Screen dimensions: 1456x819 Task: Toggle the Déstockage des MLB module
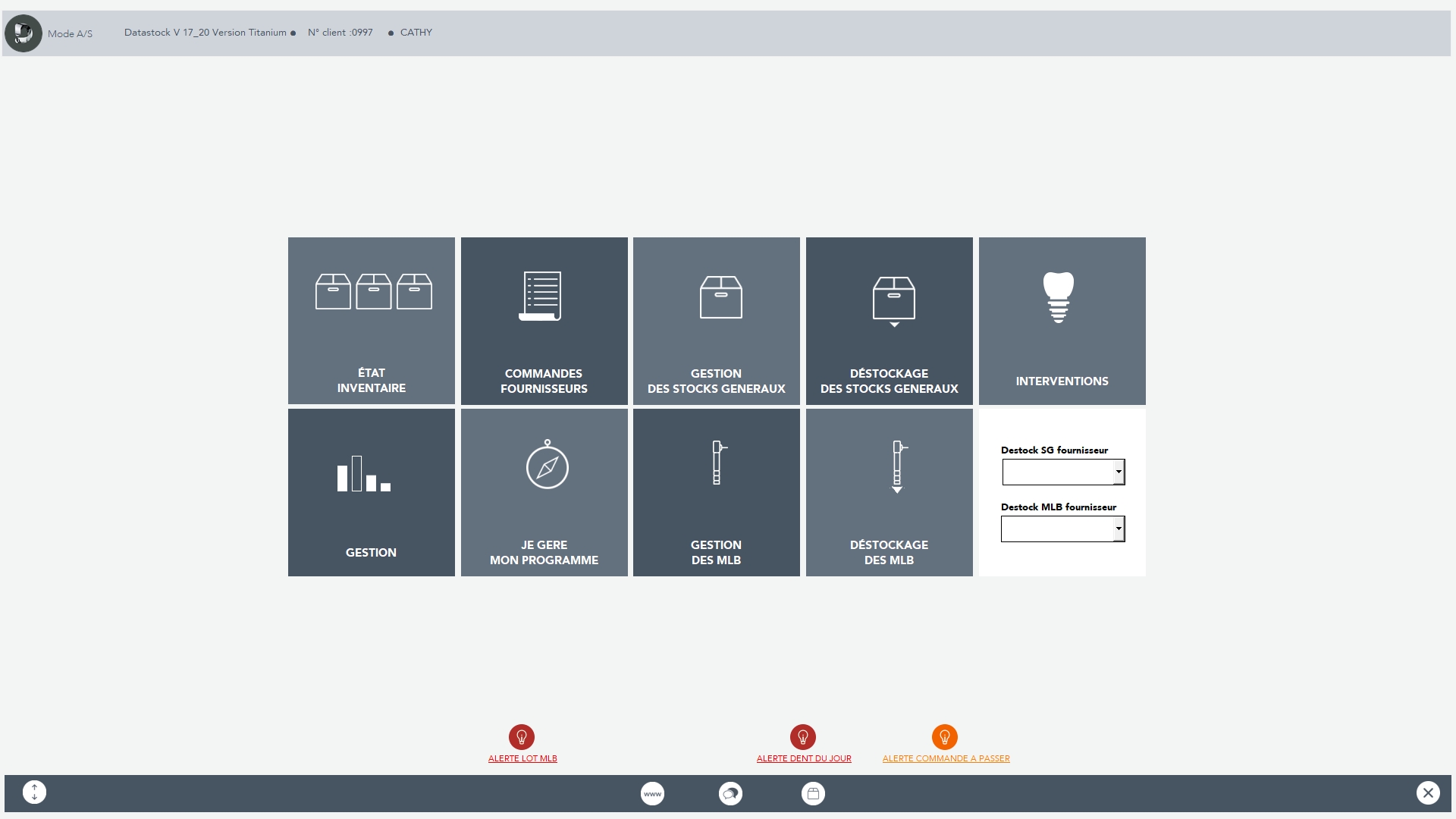[889, 492]
